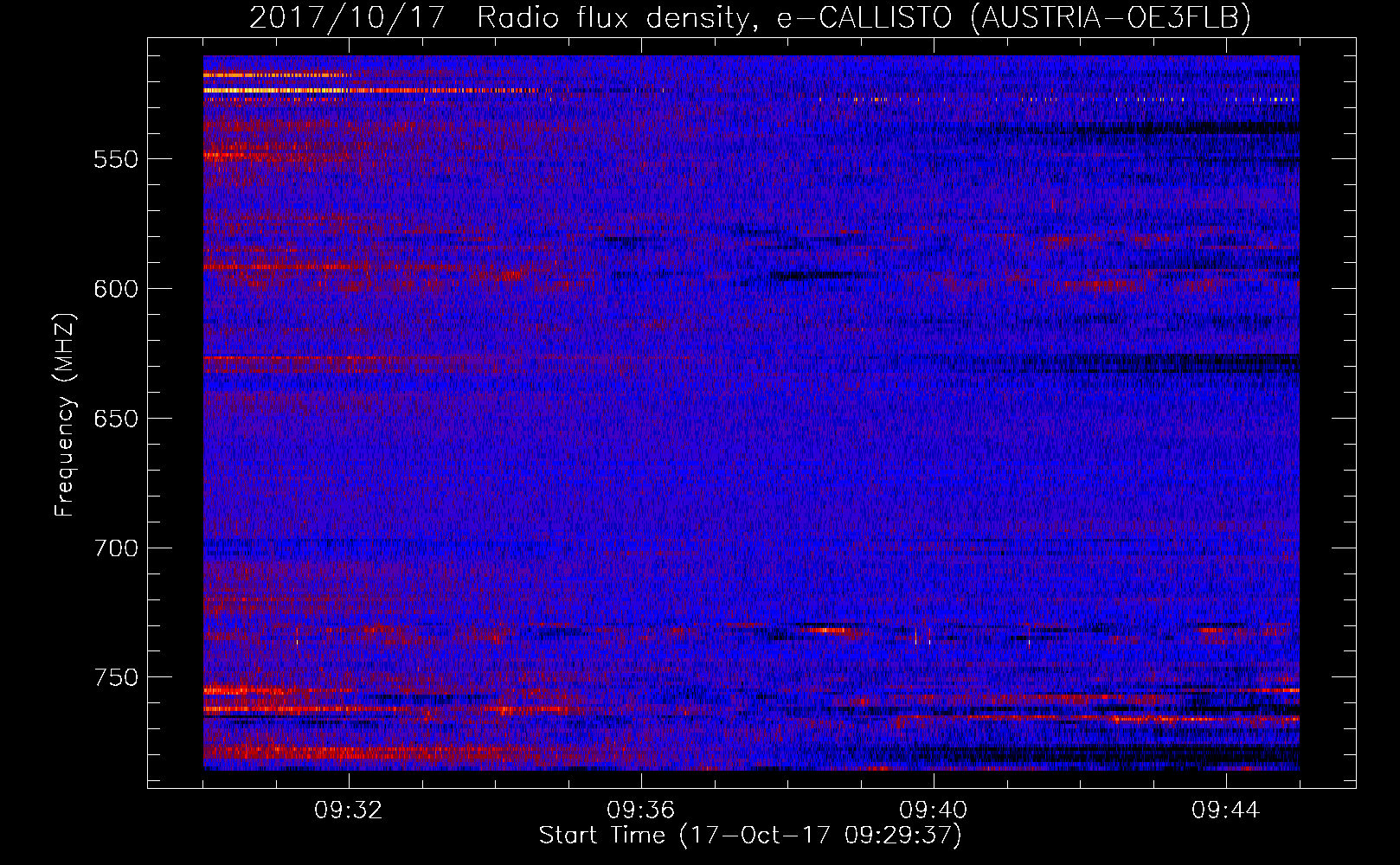The image size is (1400, 865).
Task: Click the 550 frequency tick label
Action: (x=116, y=159)
